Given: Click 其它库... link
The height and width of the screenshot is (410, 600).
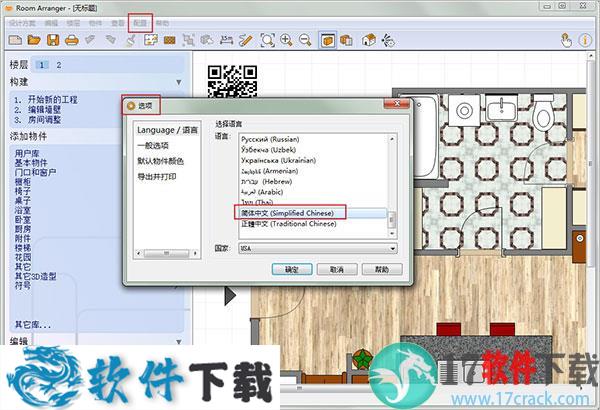Looking at the screenshot, I should coord(33,325).
